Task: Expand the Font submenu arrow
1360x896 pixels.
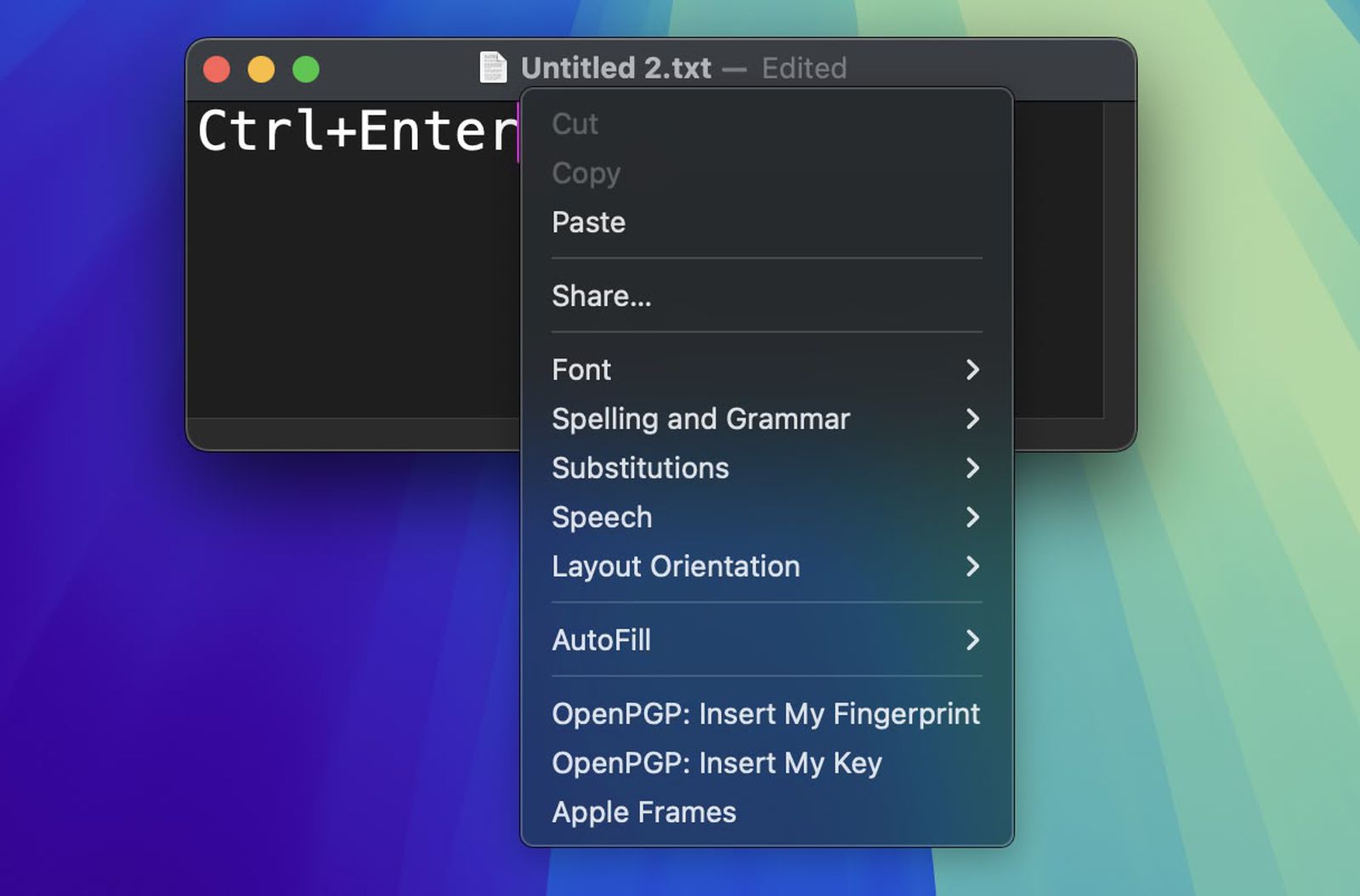Action: 973,370
